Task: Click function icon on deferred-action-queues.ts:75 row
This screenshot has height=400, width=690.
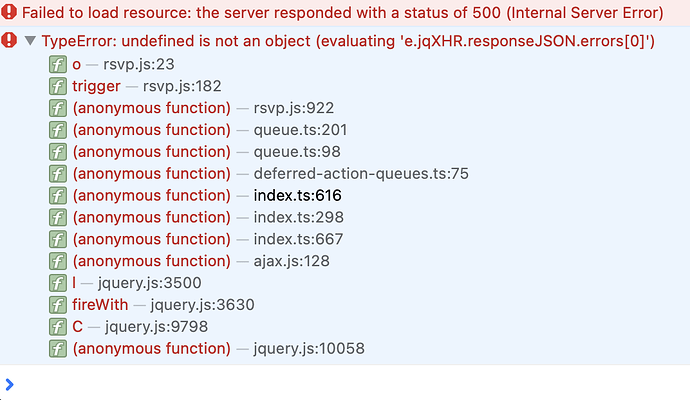Action: [x=58, y=174]
